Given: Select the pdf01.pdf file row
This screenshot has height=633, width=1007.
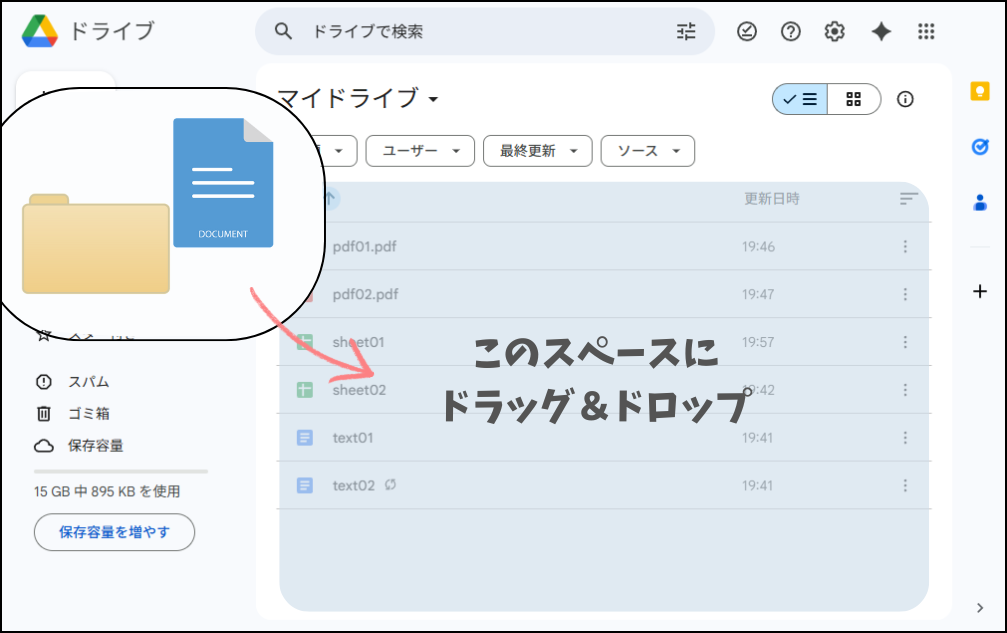Looking at the screenshot, I should point(604,247).
